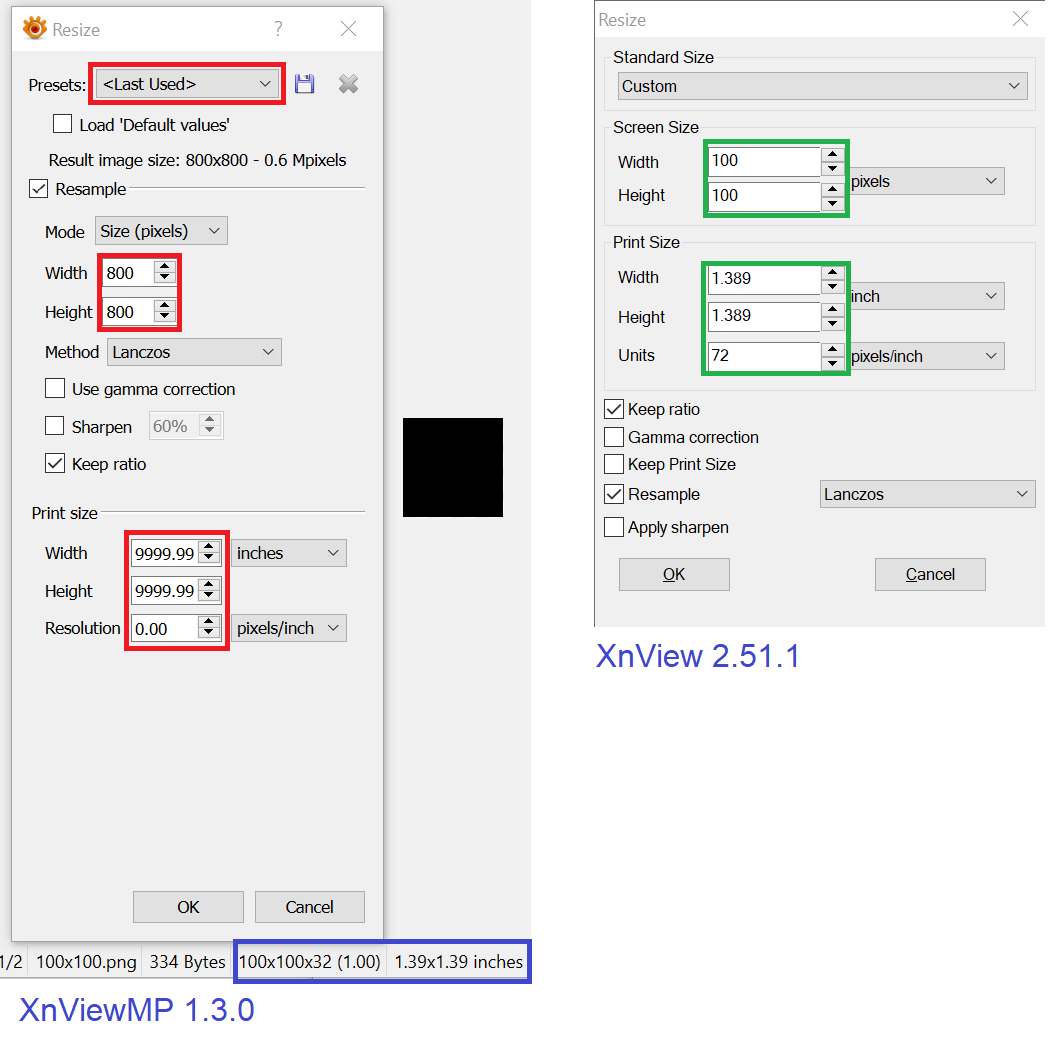Click XnView Screen Size Height field 100
This screenshot has height=1042, width=1049.
click(763, 196)
